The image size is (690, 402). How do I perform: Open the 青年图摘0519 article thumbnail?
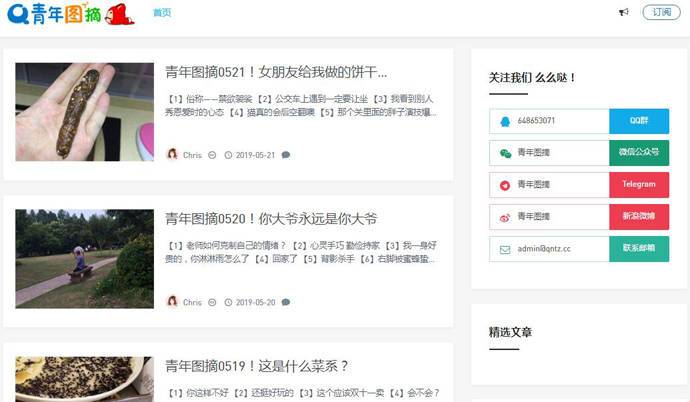tap(84, 379)
